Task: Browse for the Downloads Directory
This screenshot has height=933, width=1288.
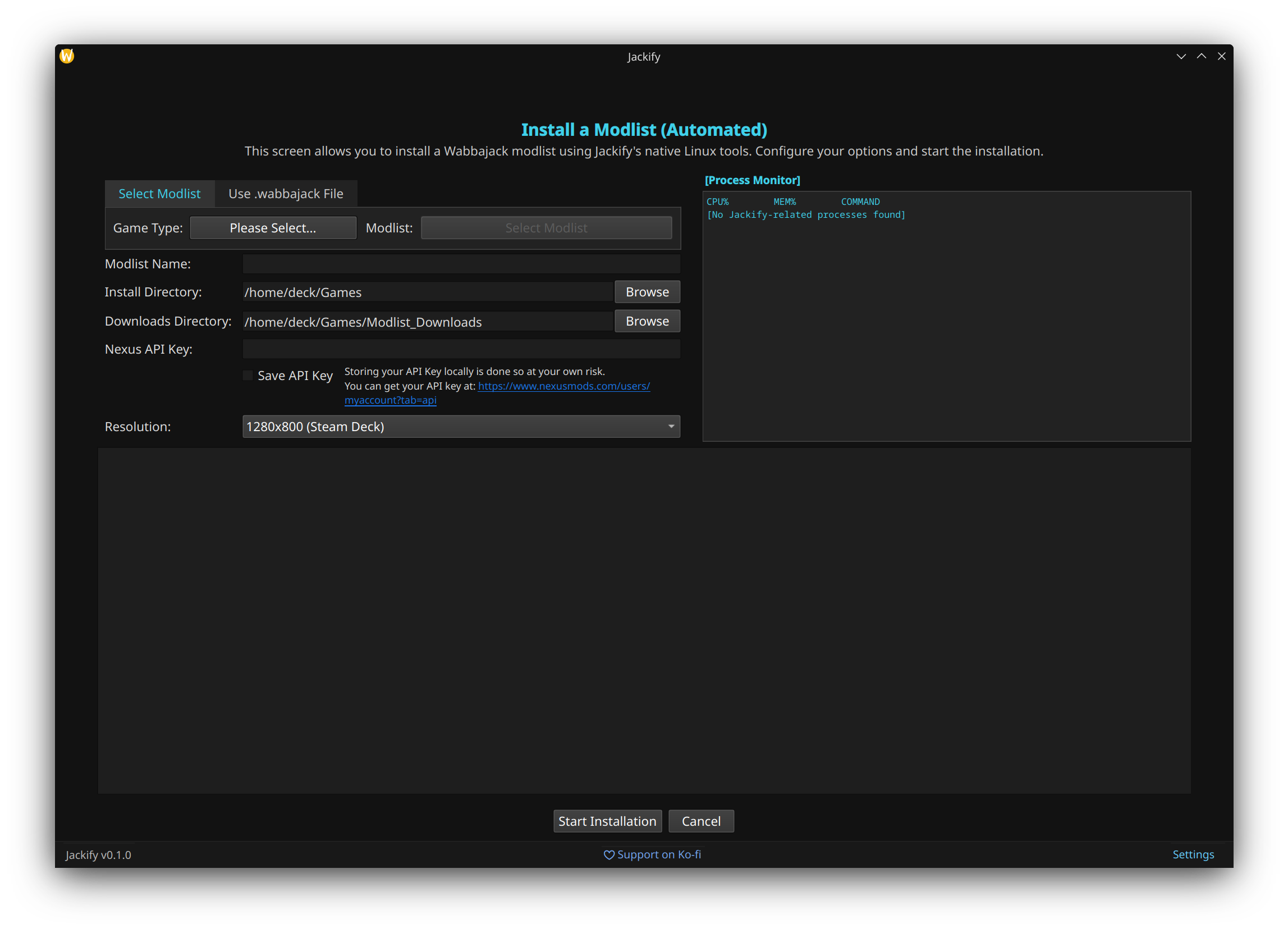Action: pos(647,321)
